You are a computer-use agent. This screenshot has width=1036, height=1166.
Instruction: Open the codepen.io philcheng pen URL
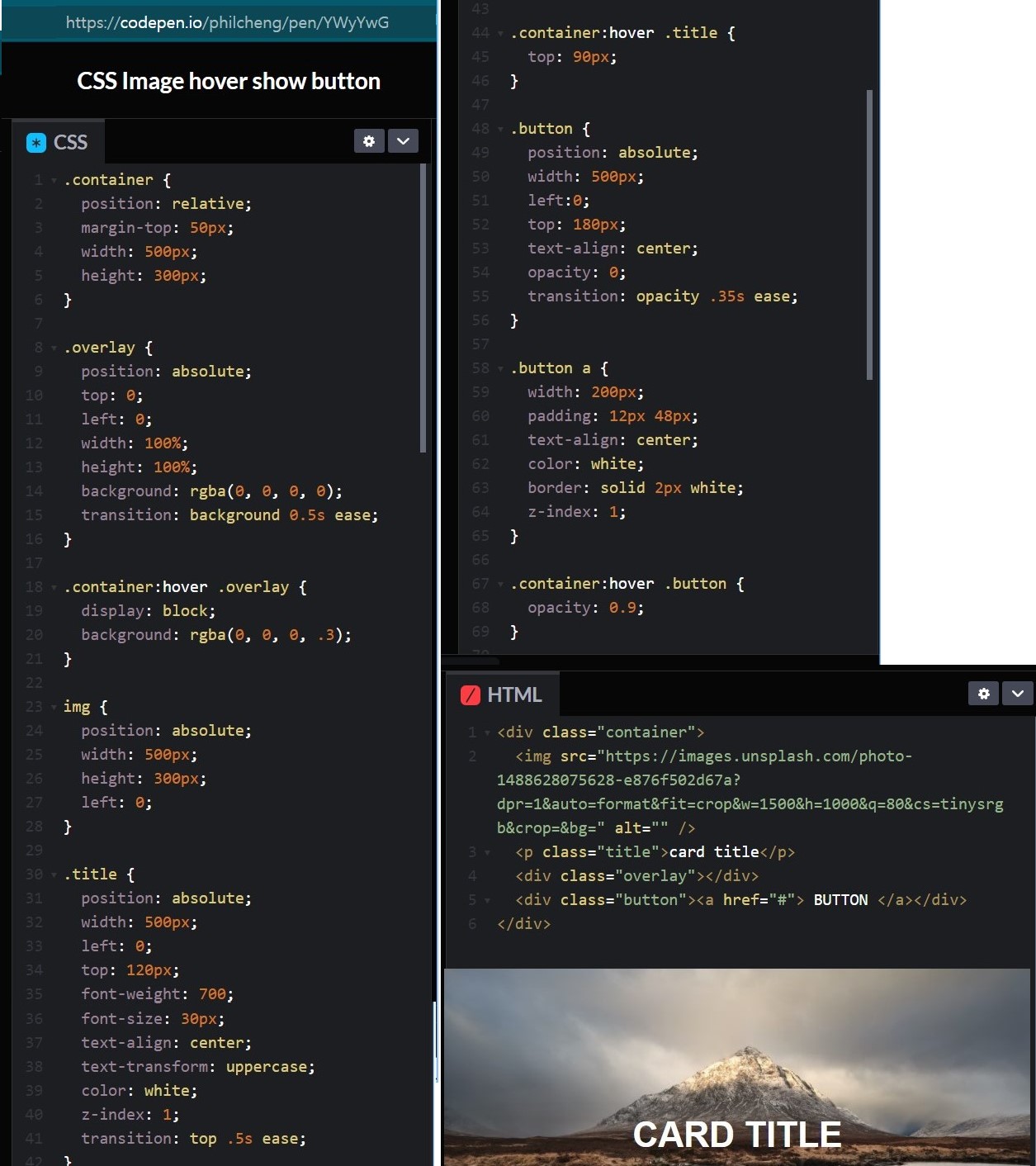227,22
